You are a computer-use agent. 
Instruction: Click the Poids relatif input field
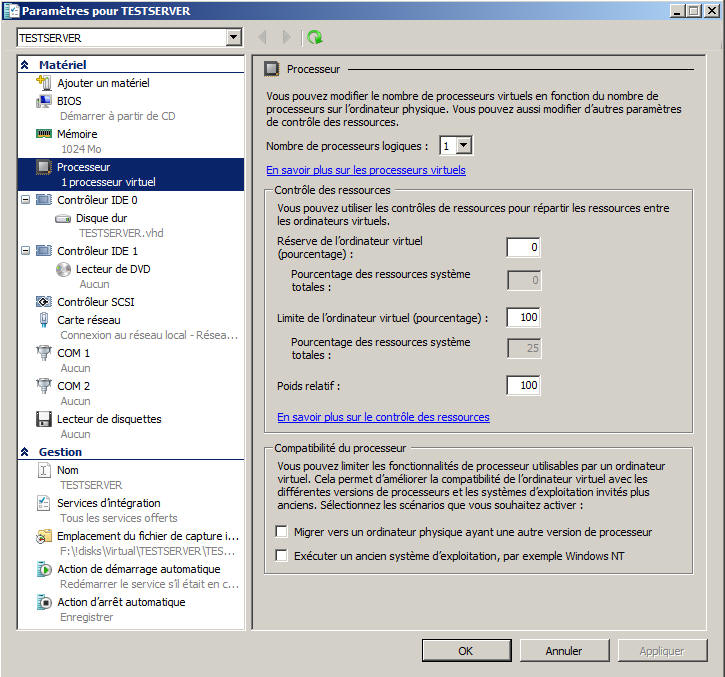[523, 385]
